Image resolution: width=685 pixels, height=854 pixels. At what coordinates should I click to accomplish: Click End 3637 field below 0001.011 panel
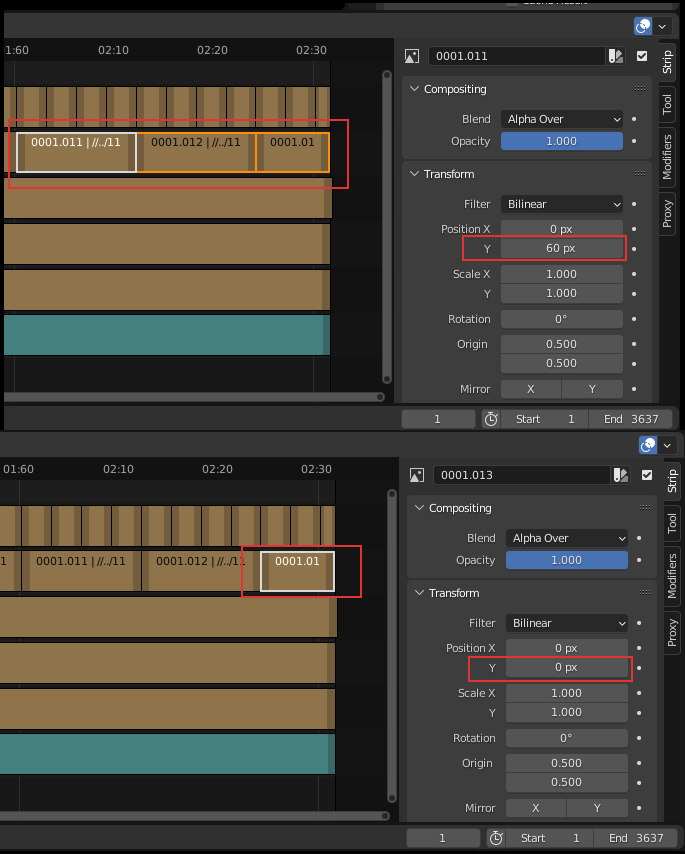pyautogui.click(x=631, y=419)
